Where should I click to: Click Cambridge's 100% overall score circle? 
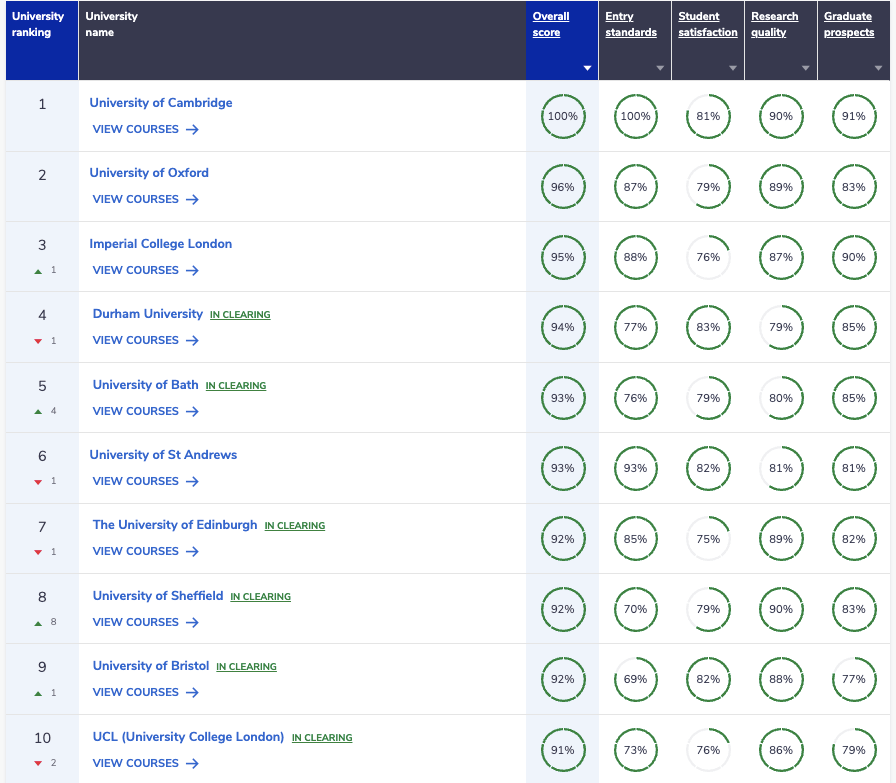tap(563, 117)
